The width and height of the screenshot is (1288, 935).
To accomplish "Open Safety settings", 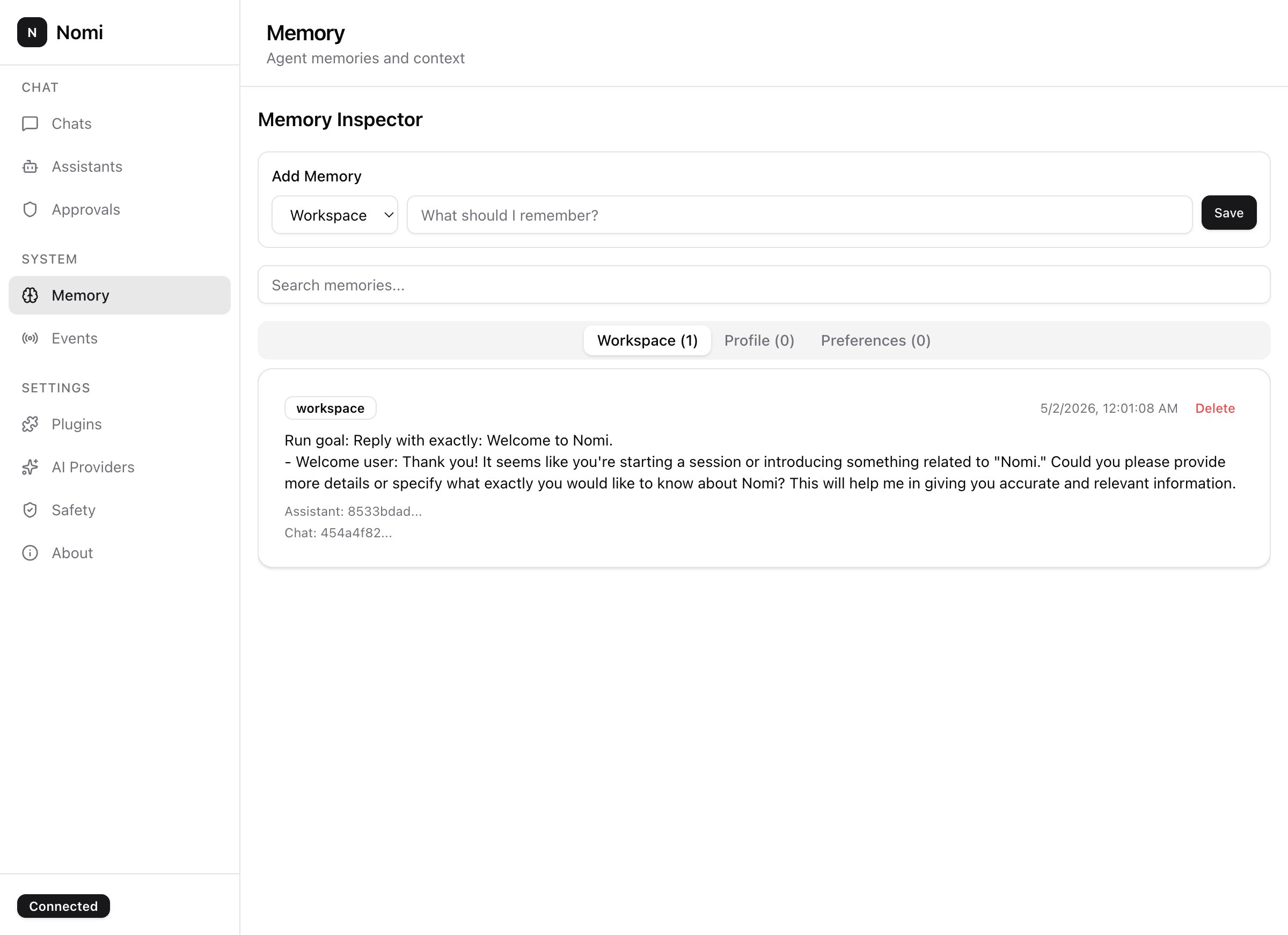I will pyautogui.click(x=120, y=510).
